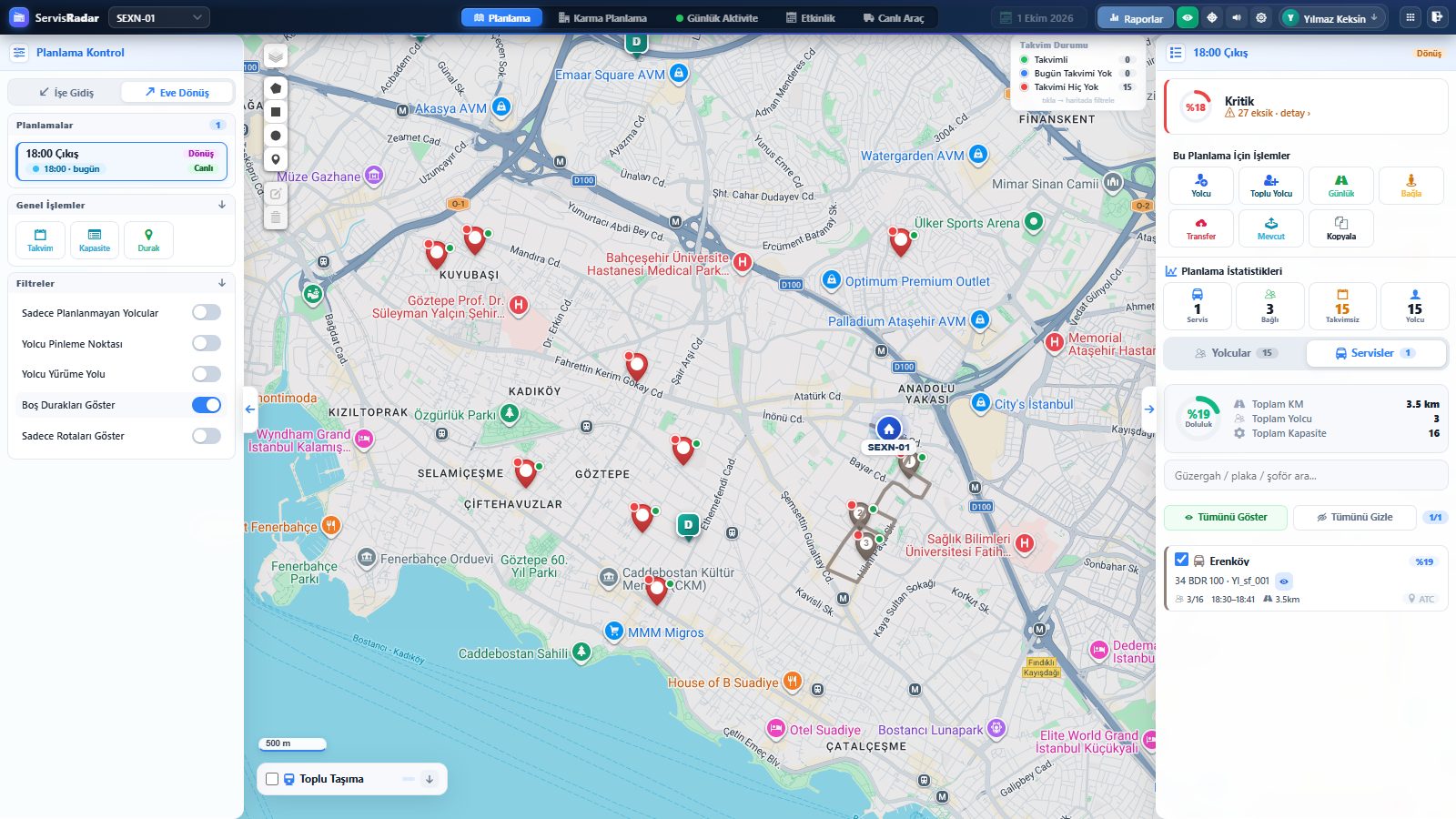The image size is (1456, 819).
Task: Click the Kapasite general action button
Action: click(x=95, y=240)
